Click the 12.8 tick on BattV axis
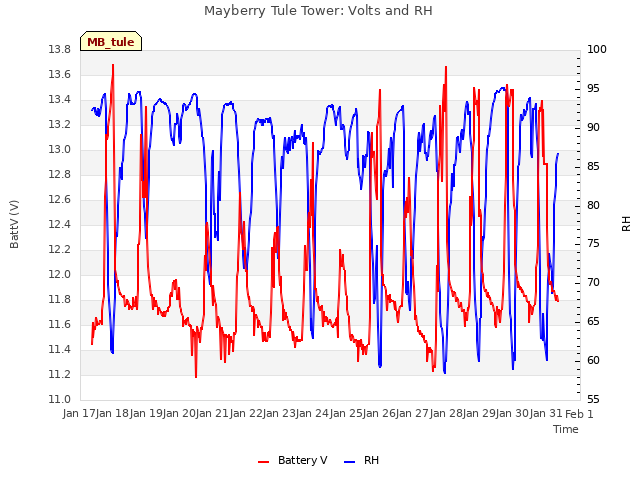This screenshot has width=640, height=480. (60, 175)
